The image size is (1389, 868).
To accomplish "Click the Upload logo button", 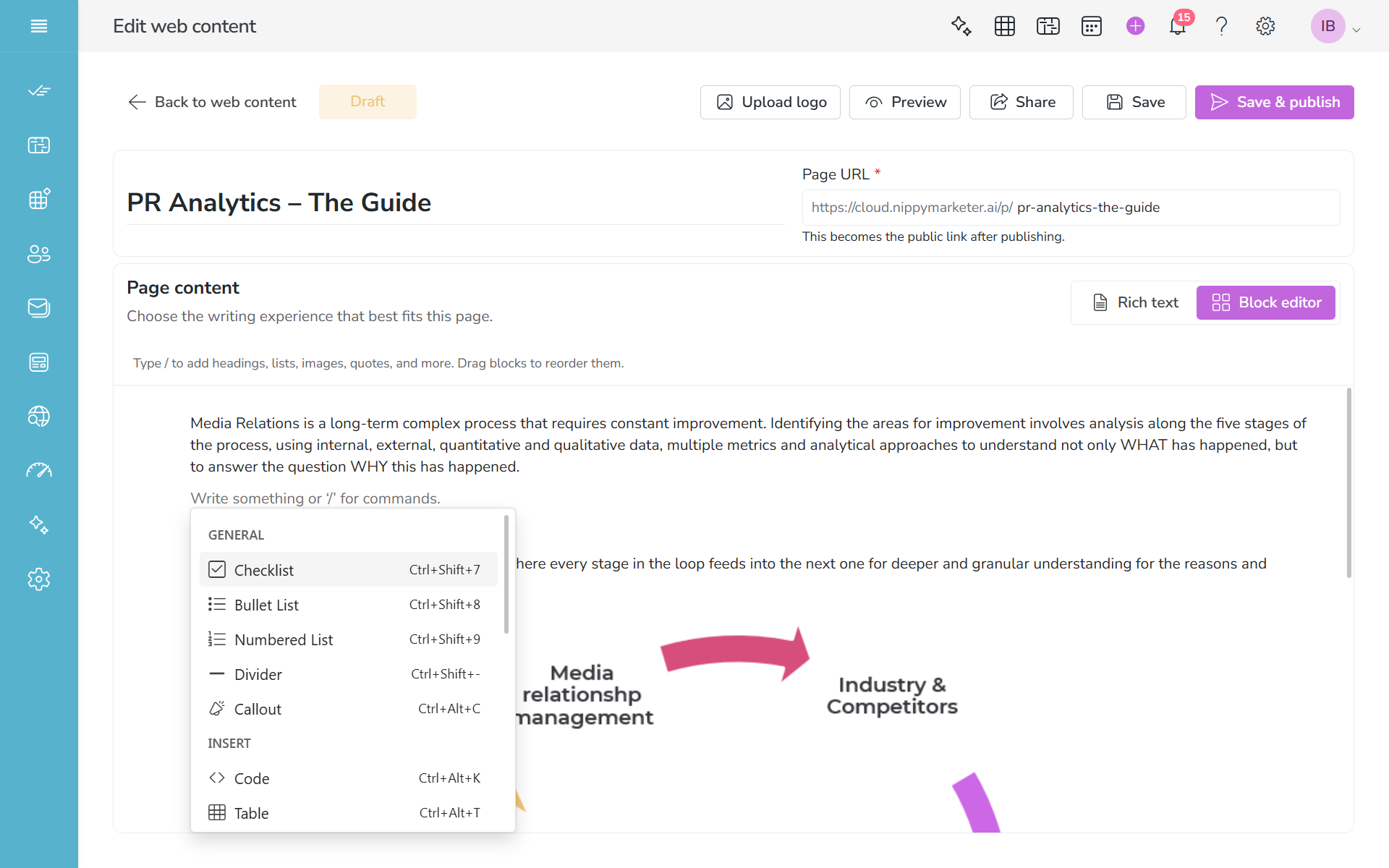I will pyautogui.click(x=770, y=102).
